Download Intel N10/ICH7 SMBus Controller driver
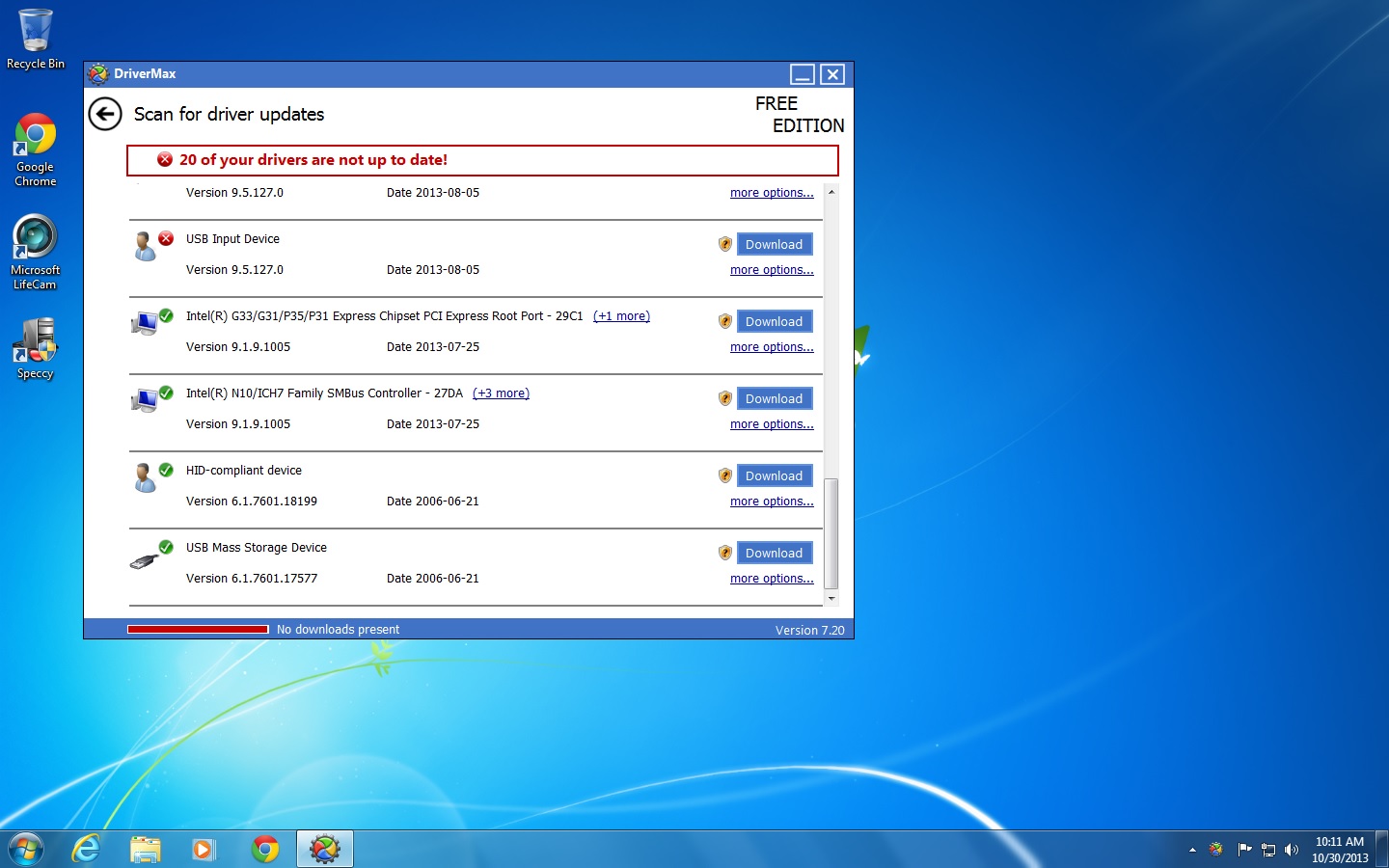 775,398
